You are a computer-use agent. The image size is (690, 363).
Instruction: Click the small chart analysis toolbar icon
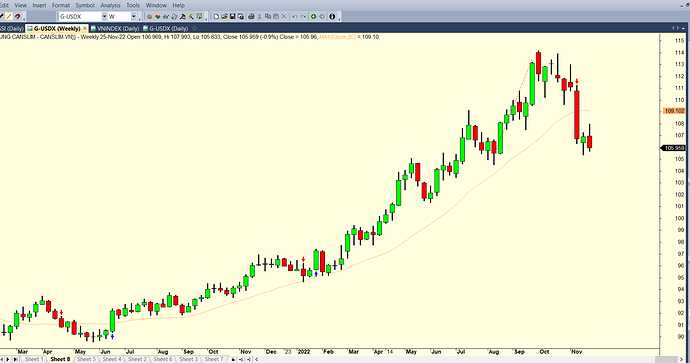click(x=166, y=17)
